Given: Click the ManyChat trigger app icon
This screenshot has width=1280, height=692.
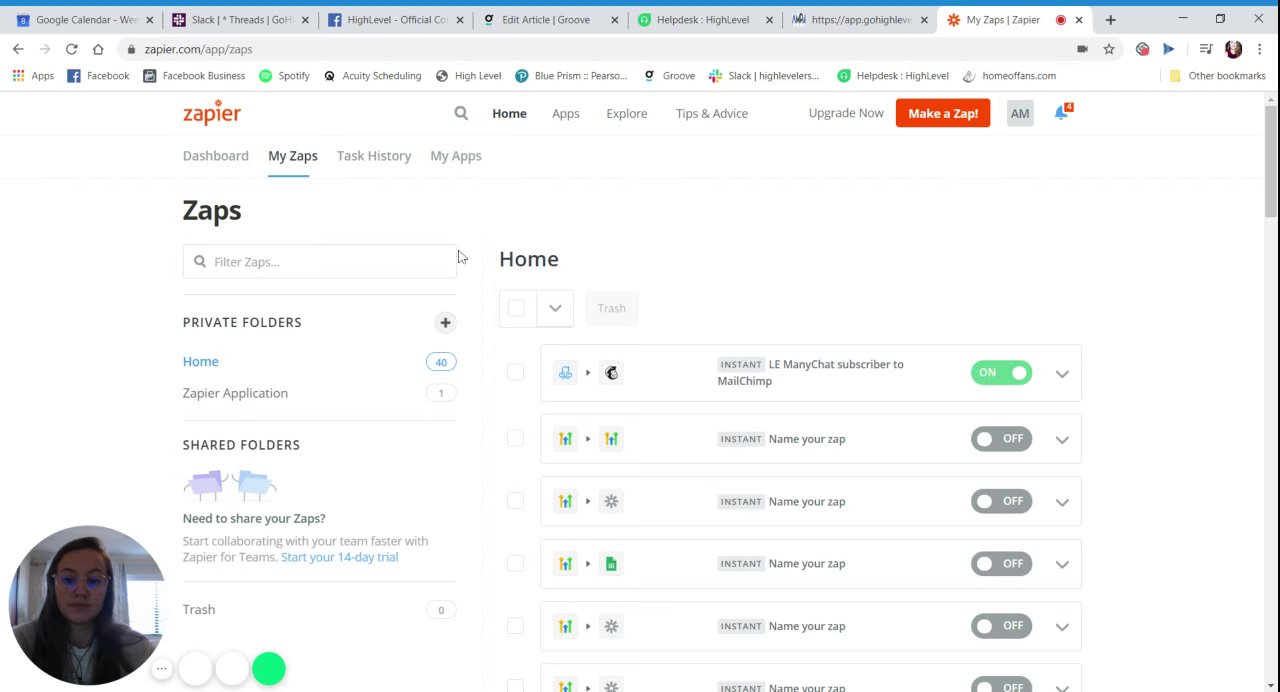Looking at the screenshot, I should pos(565,373).
